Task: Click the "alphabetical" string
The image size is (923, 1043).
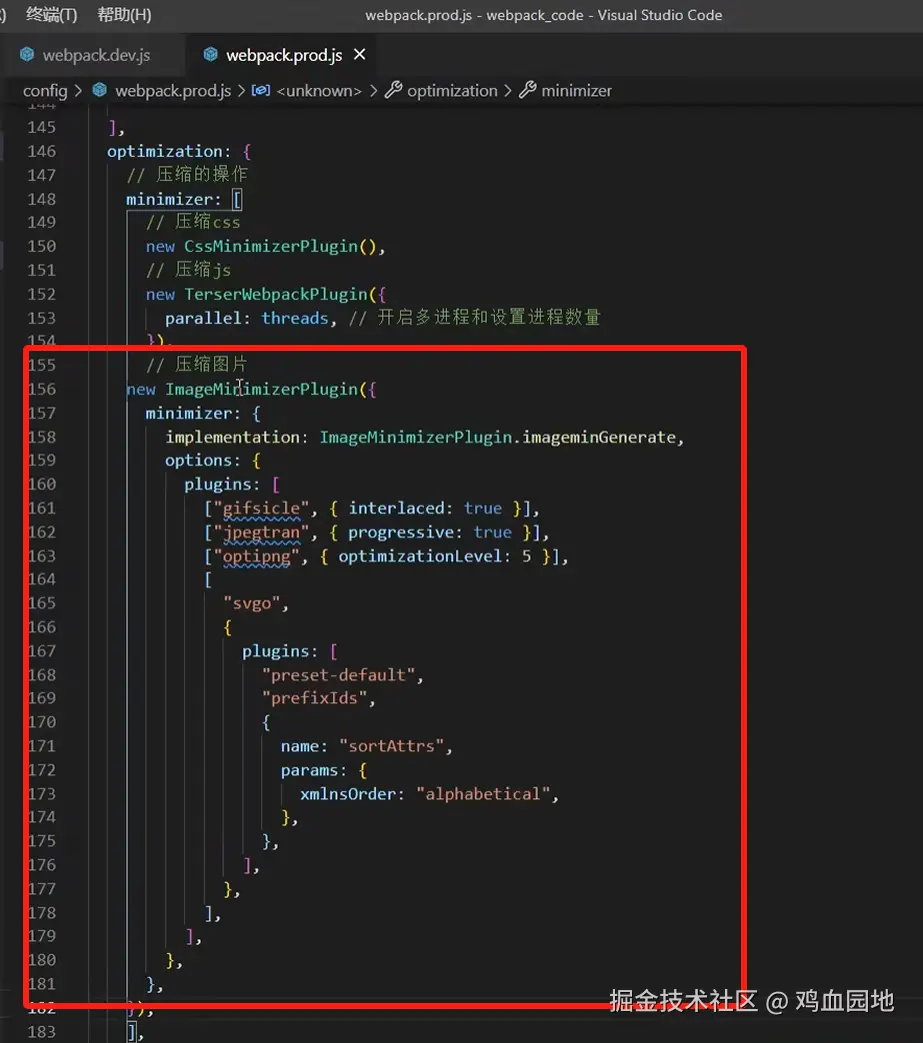Action: 483,794
